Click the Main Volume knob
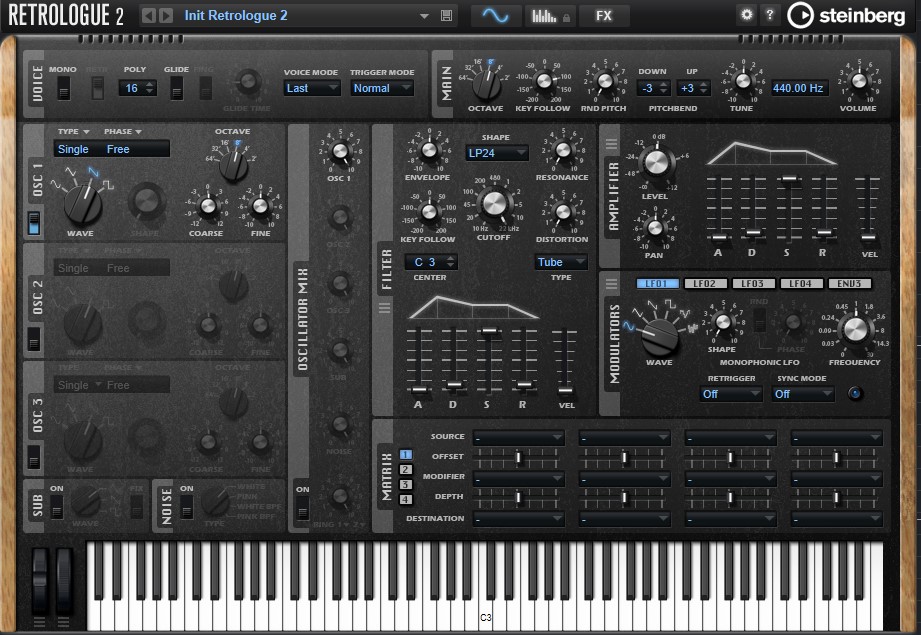The image size is (921, 635). pyautogui.click(x=858, y=82)
